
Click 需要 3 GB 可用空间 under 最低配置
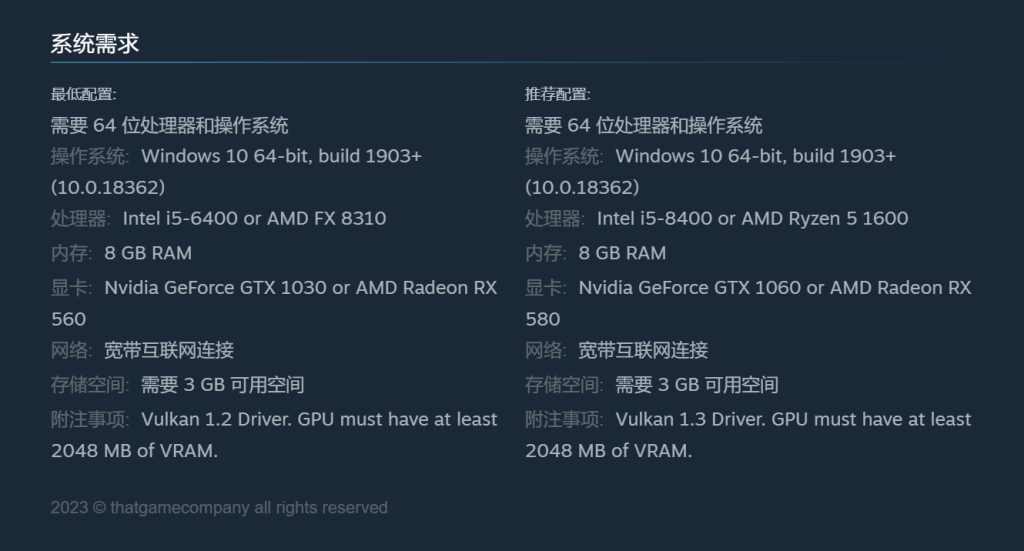[222, 385]
